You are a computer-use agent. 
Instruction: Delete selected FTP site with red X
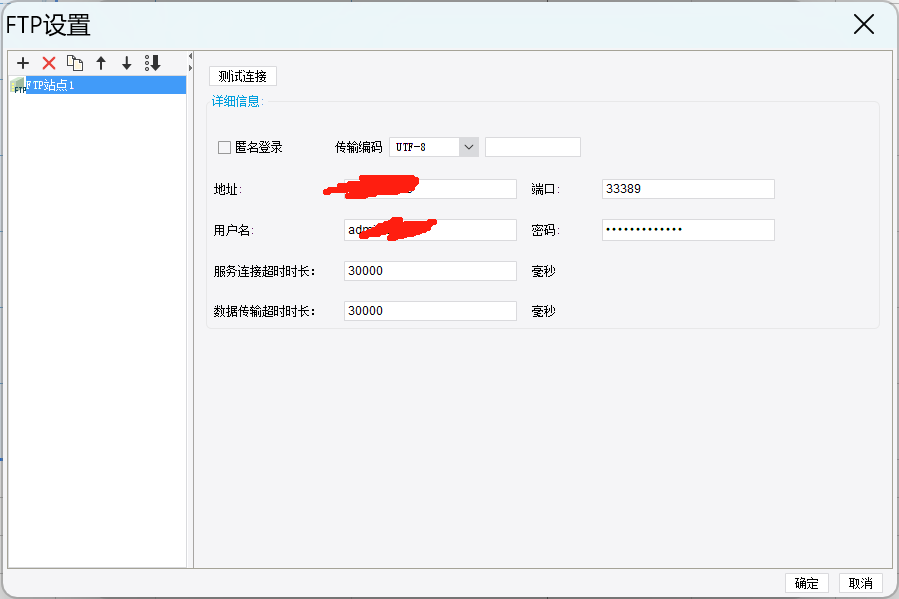click(x=49, y=63)
